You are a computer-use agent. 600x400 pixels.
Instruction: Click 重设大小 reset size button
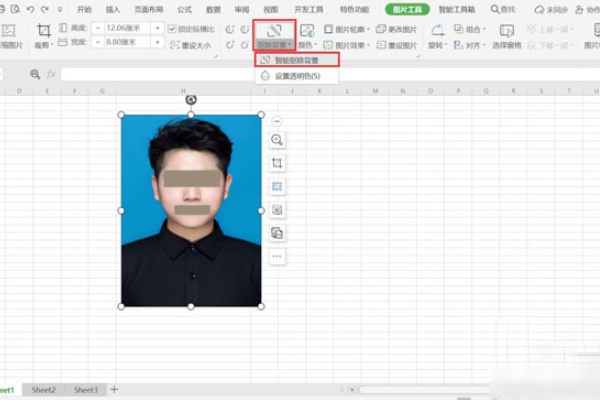click(x=190, y=45)
